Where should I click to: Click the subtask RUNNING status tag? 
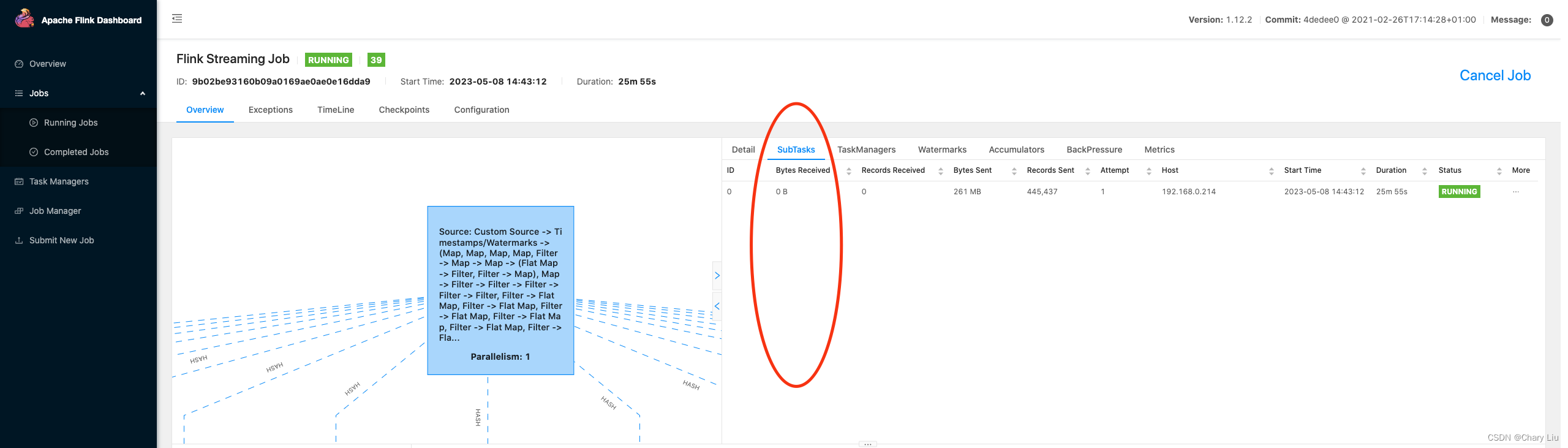point(1460,192)
